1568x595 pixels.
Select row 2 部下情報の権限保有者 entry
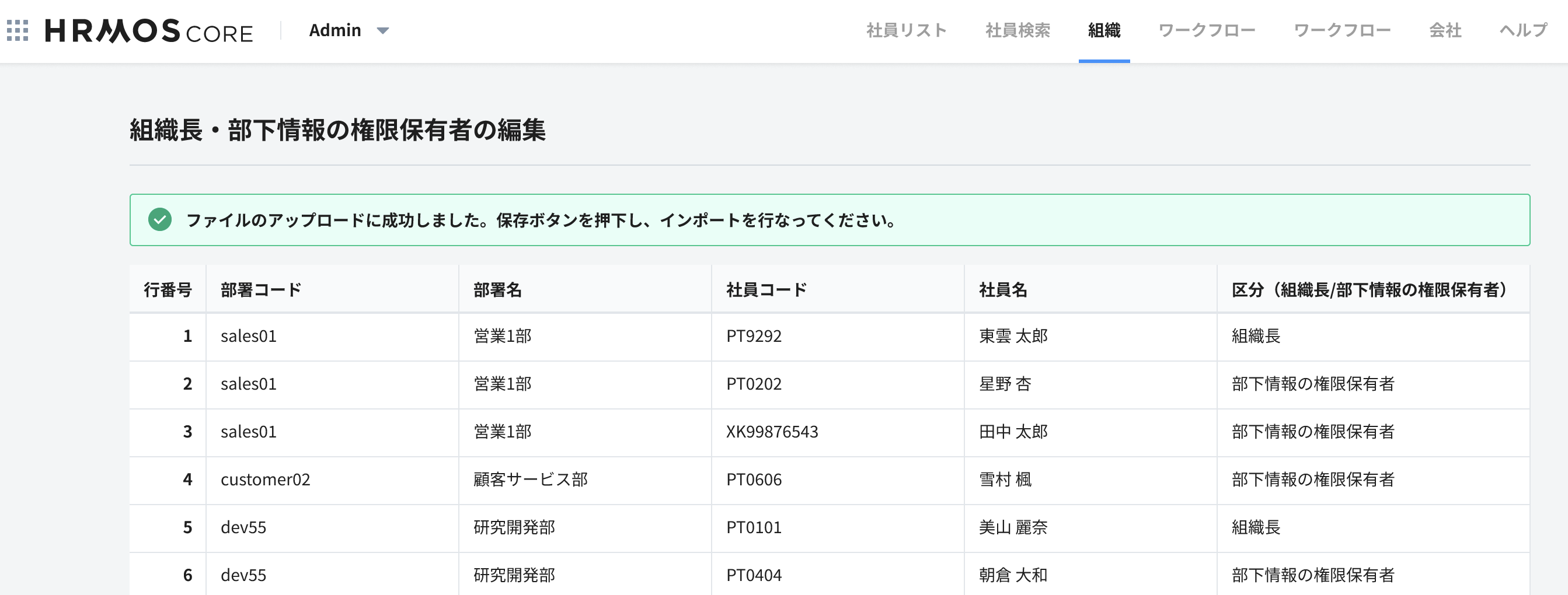pos(1312,384)
